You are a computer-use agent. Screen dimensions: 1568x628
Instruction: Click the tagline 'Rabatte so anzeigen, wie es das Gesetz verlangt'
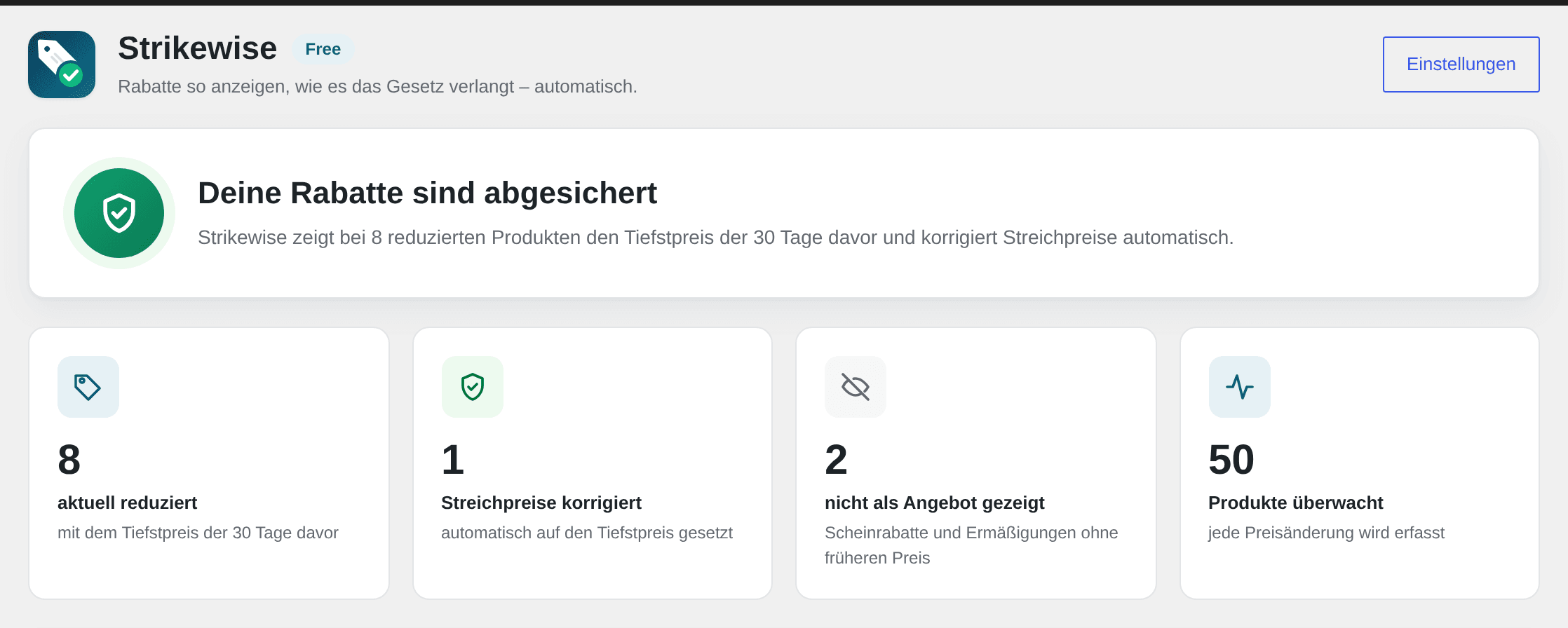[377, 86]
